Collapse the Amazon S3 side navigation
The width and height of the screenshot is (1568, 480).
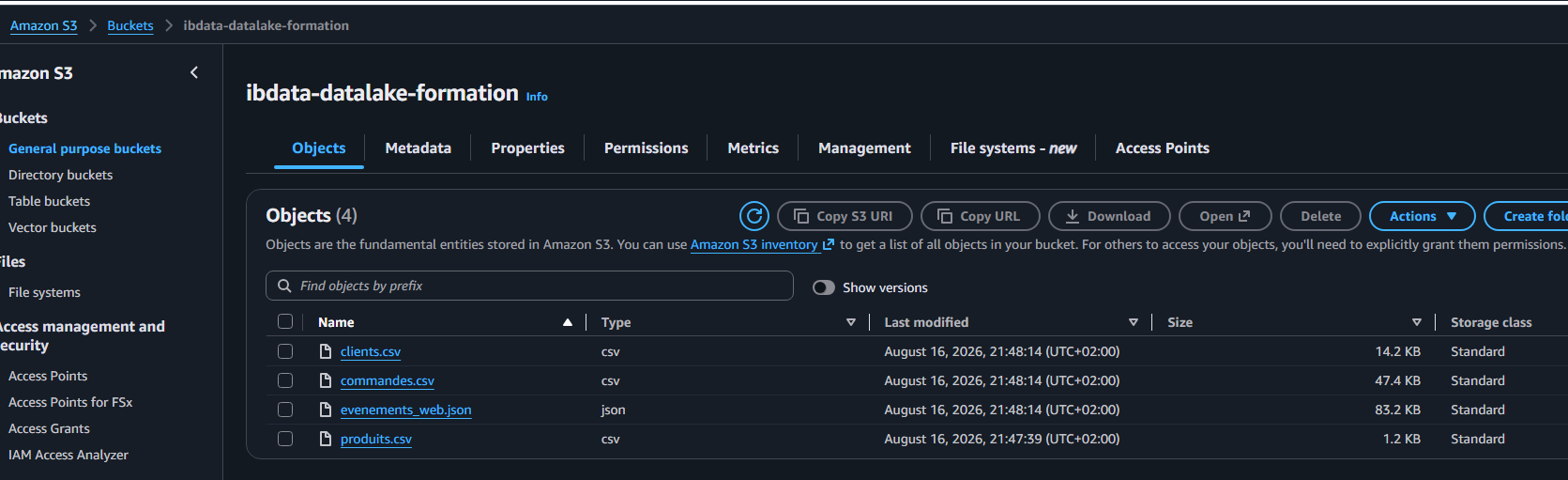[x=194, y=72]
